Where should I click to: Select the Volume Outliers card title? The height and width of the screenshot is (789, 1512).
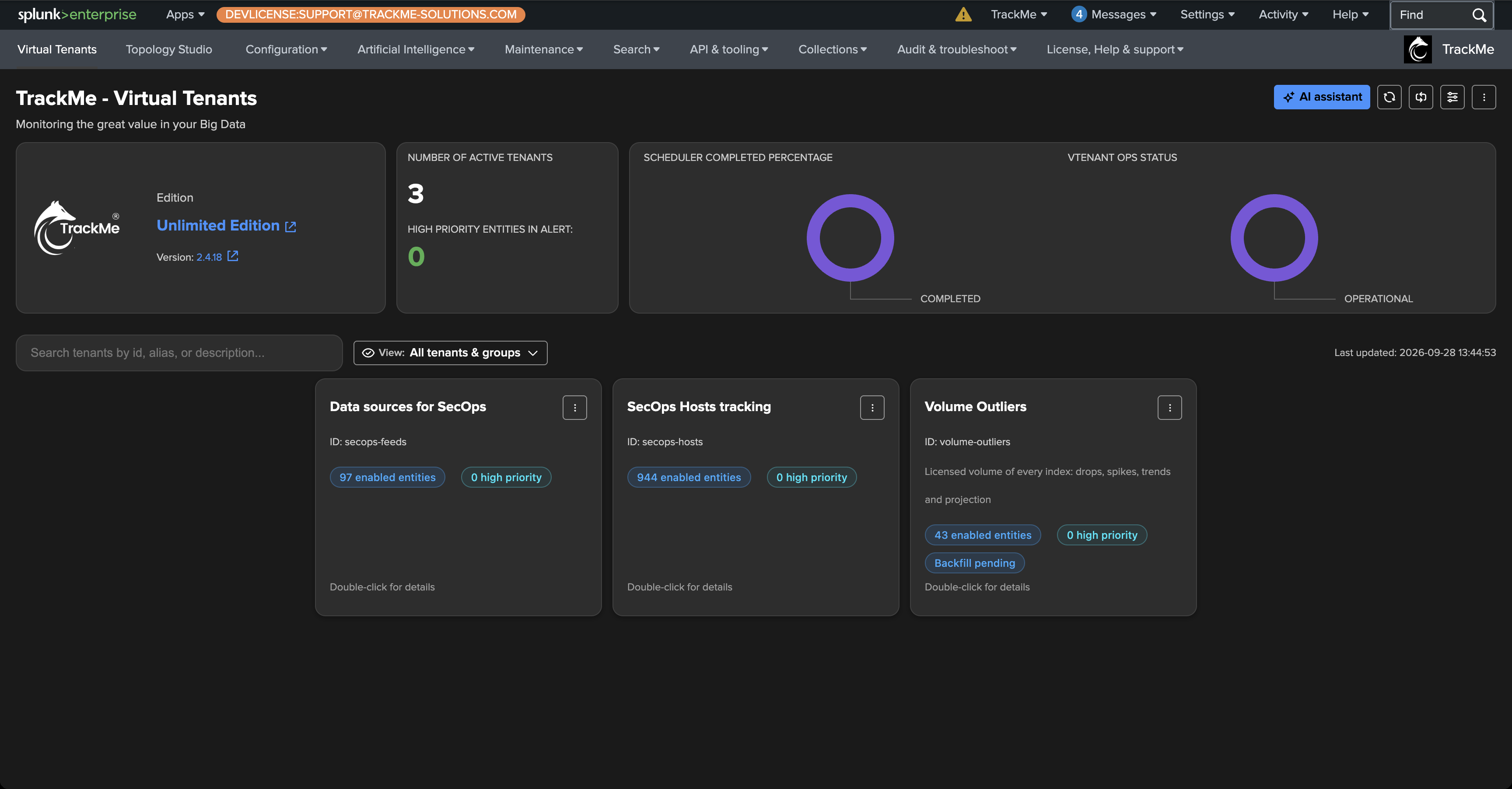pyautogui.click(x=975, y=406)
